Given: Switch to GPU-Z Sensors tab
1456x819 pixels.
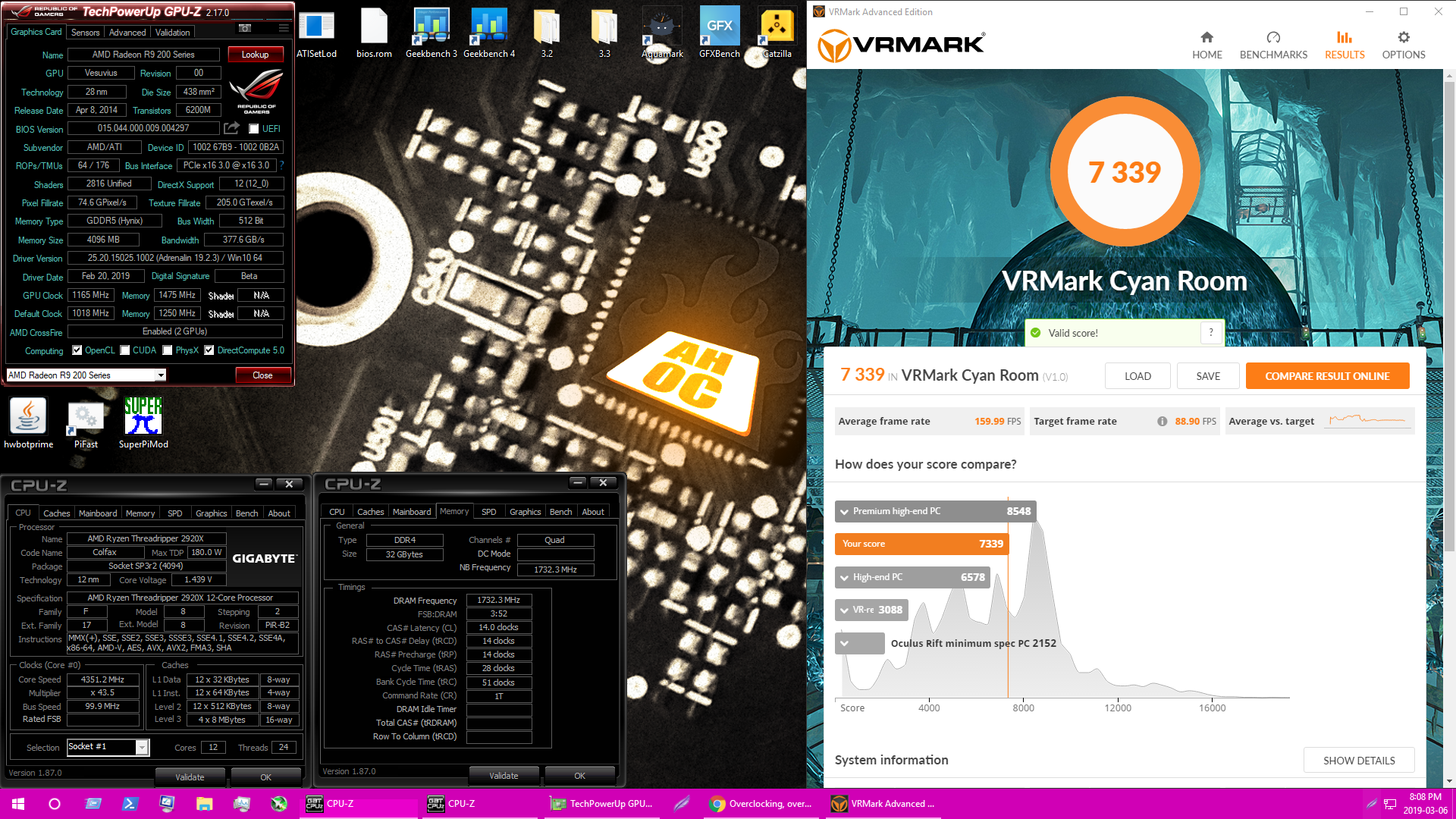Looking at the screenshot, I should pos(85,33).
